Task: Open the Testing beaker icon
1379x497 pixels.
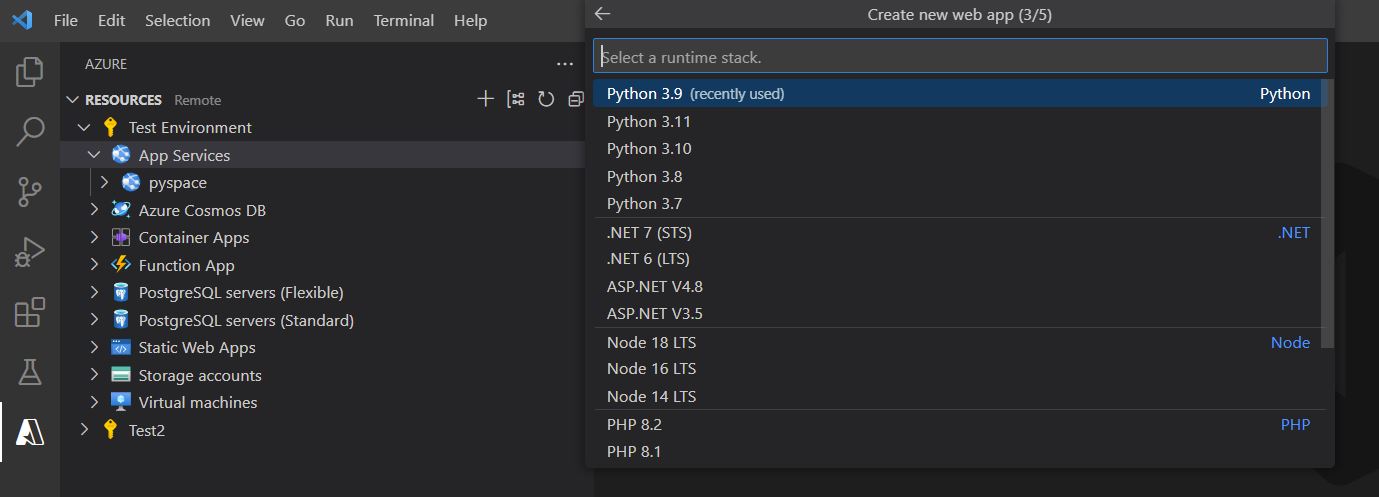Action: (x=29, y=372)
